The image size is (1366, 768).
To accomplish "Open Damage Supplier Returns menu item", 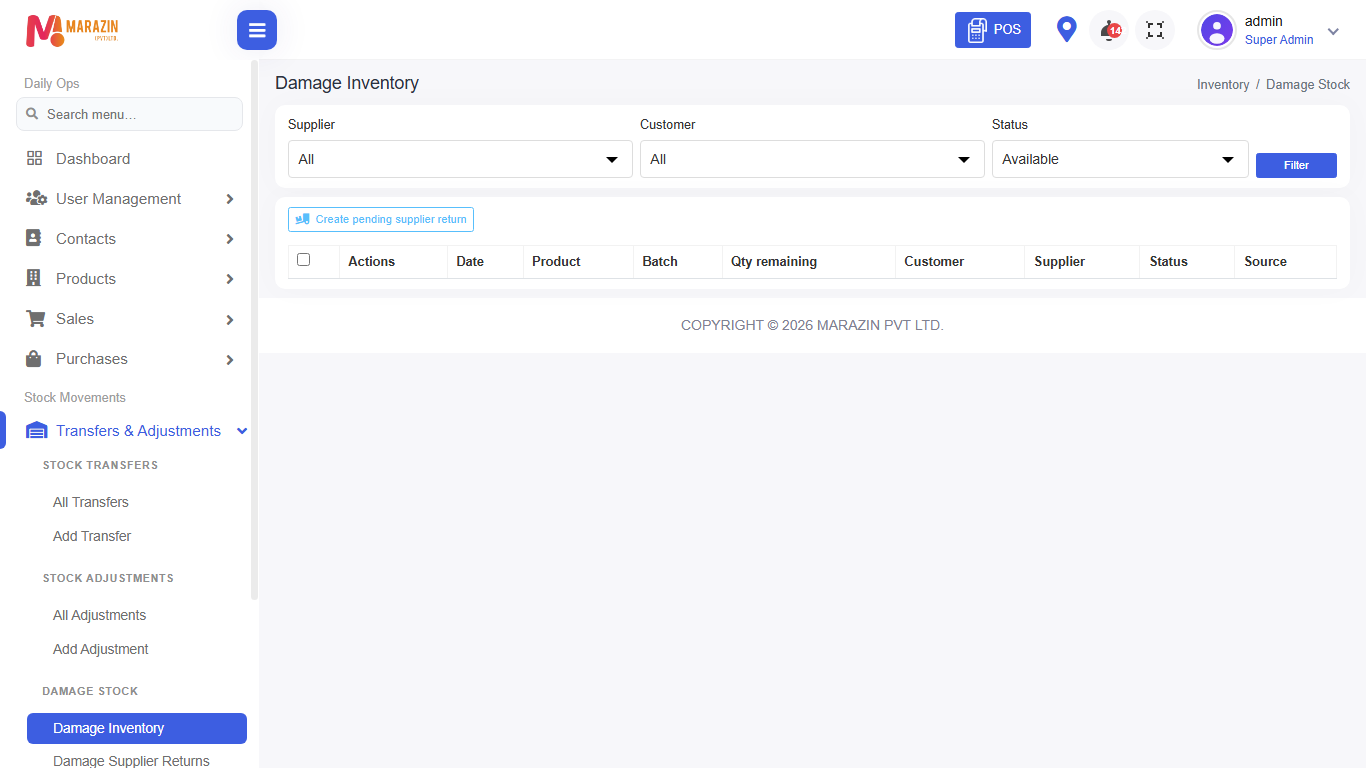I will coord(131,761).
